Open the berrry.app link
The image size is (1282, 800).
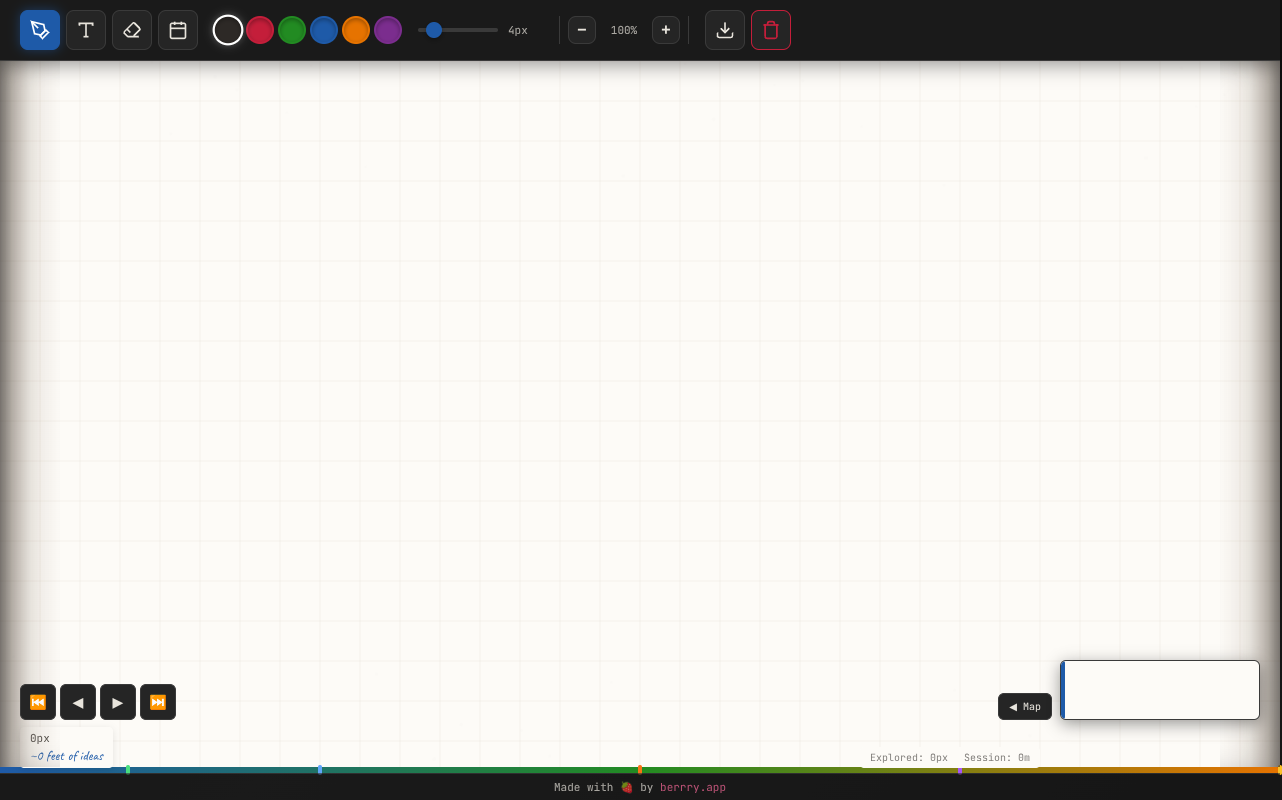[693, 787]
